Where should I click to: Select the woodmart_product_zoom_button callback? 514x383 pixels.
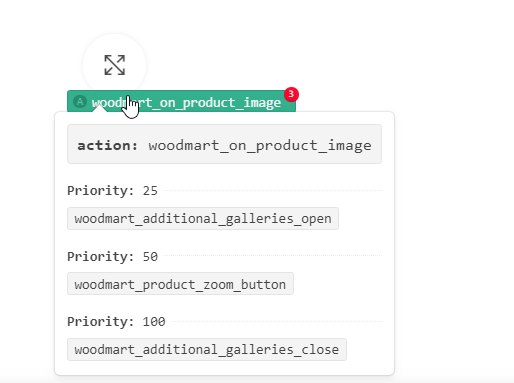180,284
